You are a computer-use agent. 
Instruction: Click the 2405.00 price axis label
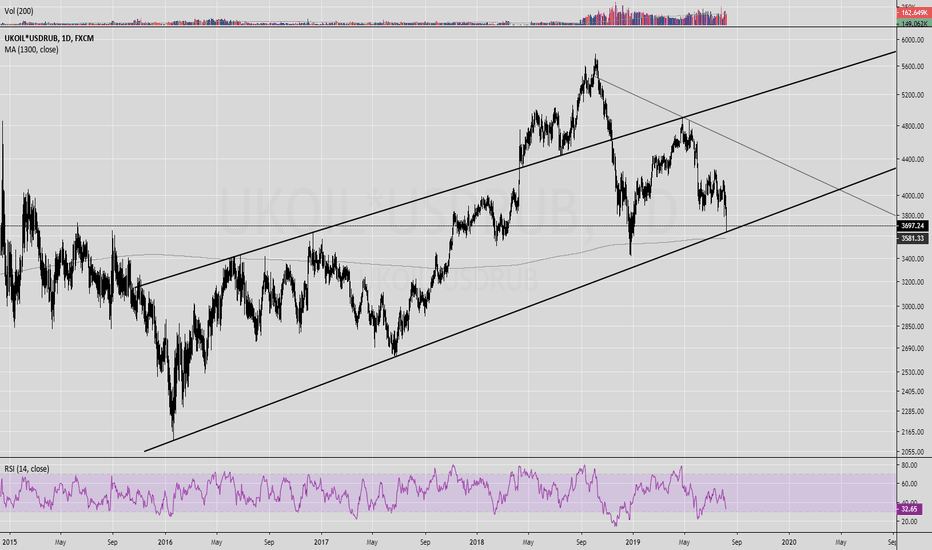[x=912, y=391]
